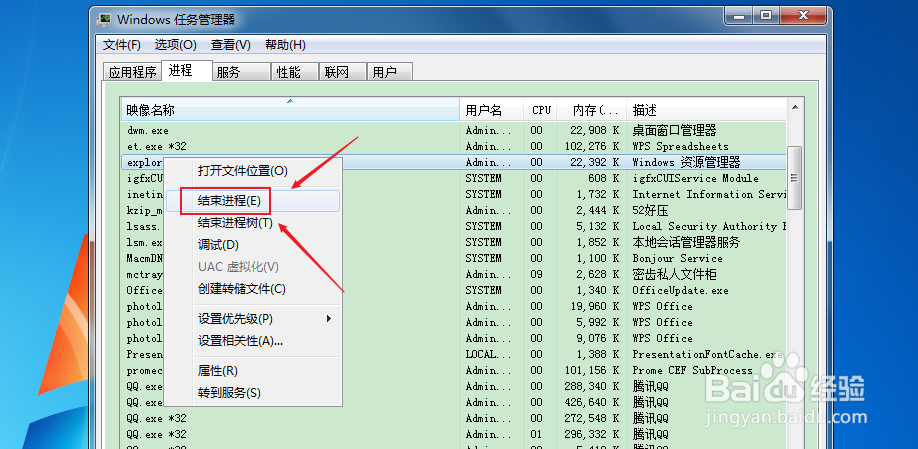
Task: Choose 转到服务(S) in context menu
Action: pyautogui.click(x=253, y=393)
